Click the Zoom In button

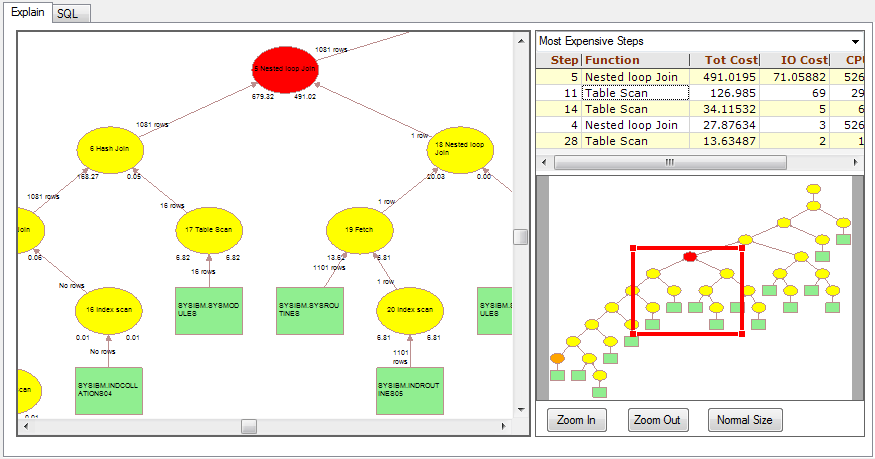[576, 420]
